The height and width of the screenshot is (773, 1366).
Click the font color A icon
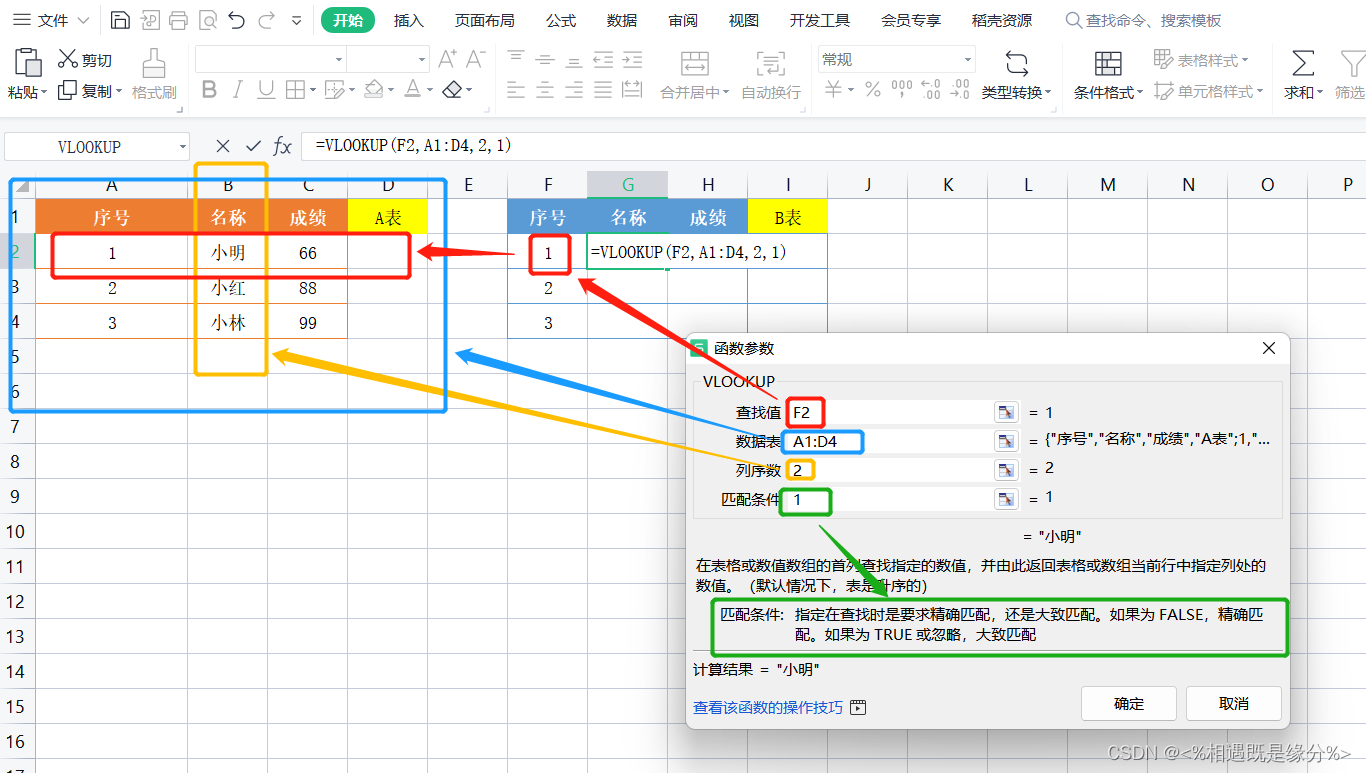412,90
